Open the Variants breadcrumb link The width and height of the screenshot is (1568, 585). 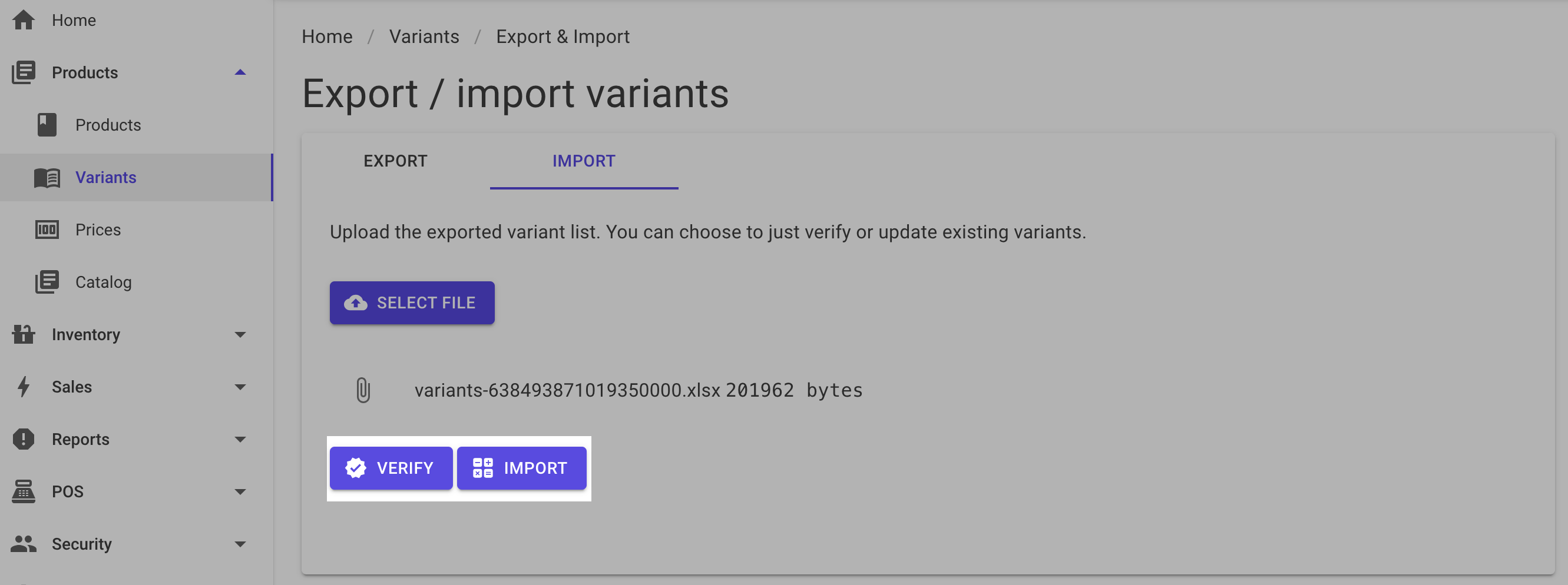tap(424, 36)
